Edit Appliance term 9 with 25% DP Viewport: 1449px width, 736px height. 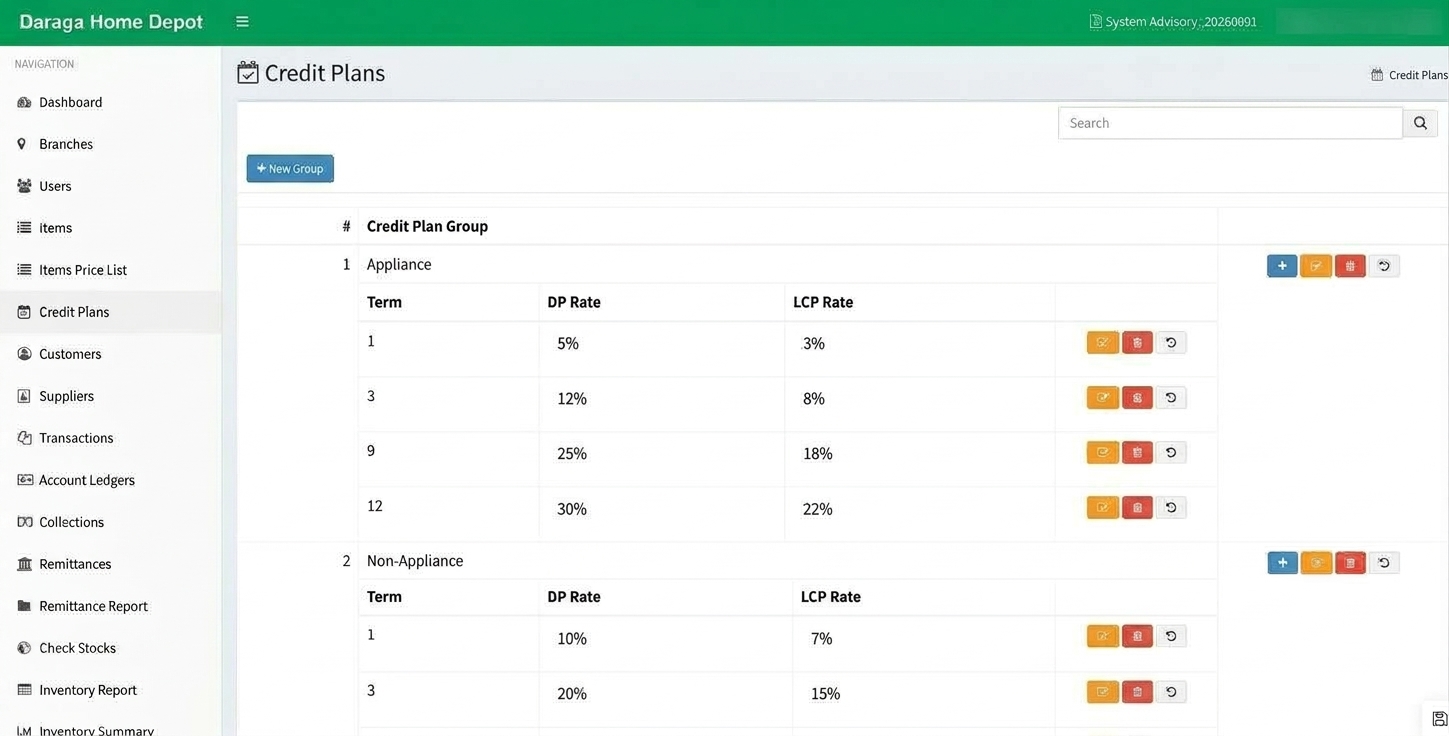(x=1103, y=453)
